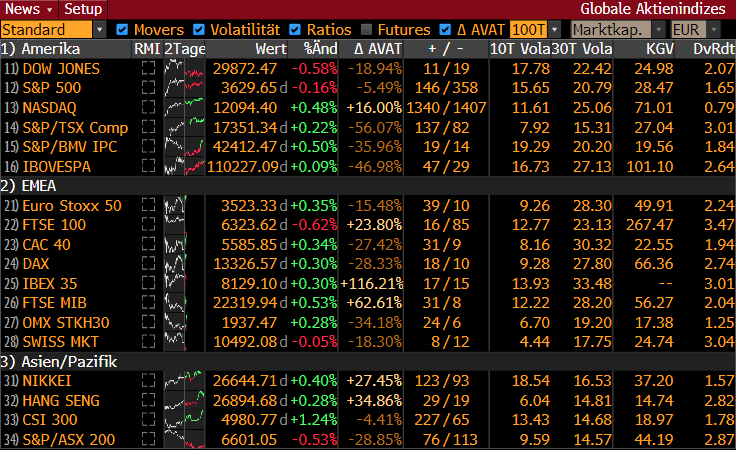Toggle the Ratios checkbox

click(x=295, y=30)
